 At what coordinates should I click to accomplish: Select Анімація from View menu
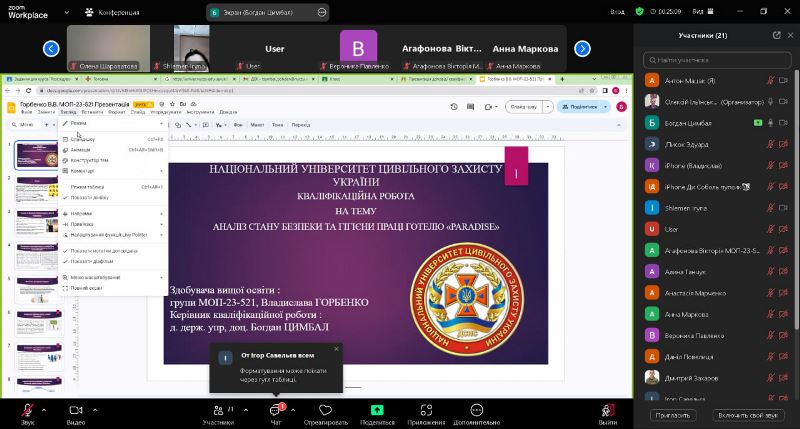pos(113,150)
